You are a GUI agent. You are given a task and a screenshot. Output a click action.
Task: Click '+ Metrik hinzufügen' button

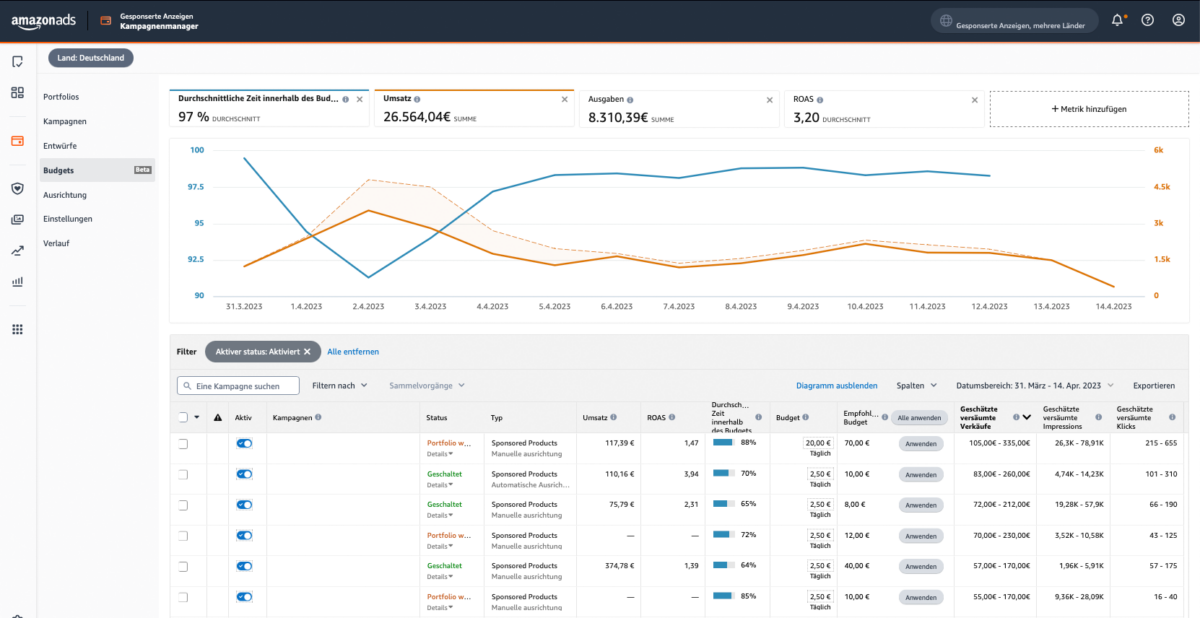pos(1089,108)
